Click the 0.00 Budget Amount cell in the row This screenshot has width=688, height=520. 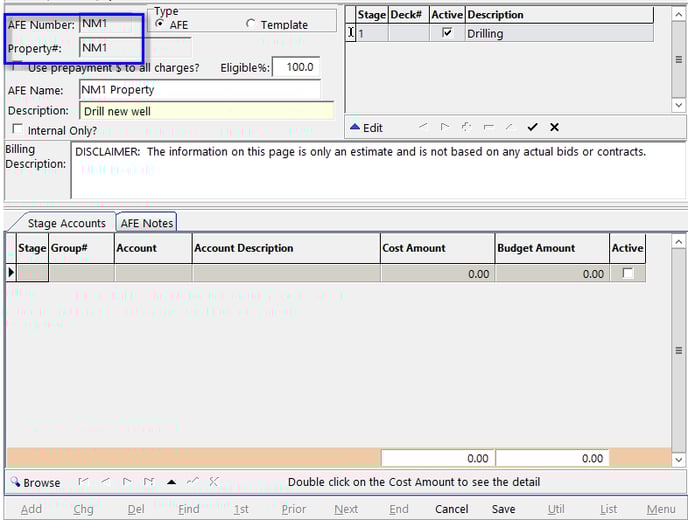(552, 273)
